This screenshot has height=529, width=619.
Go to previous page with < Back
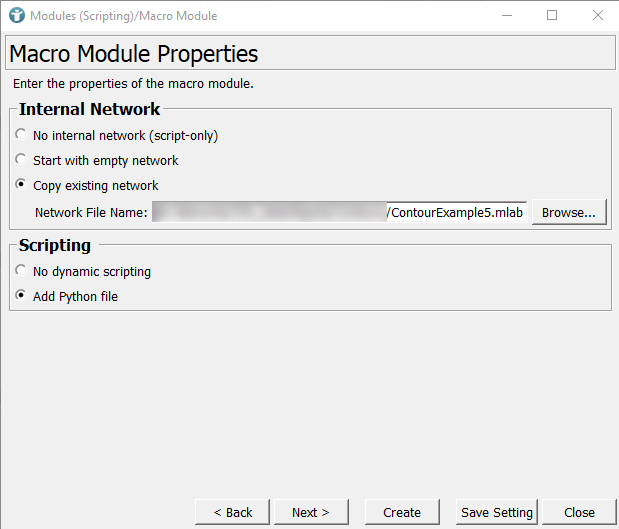(x=232, y=512)
